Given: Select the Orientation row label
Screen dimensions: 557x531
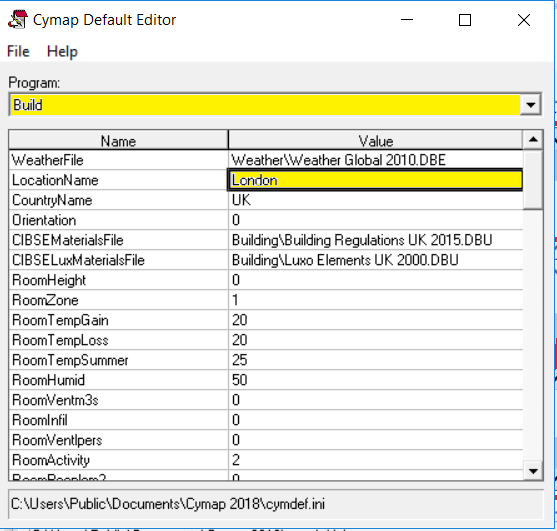Looking at the screenshot, I should tap(118, 220).
